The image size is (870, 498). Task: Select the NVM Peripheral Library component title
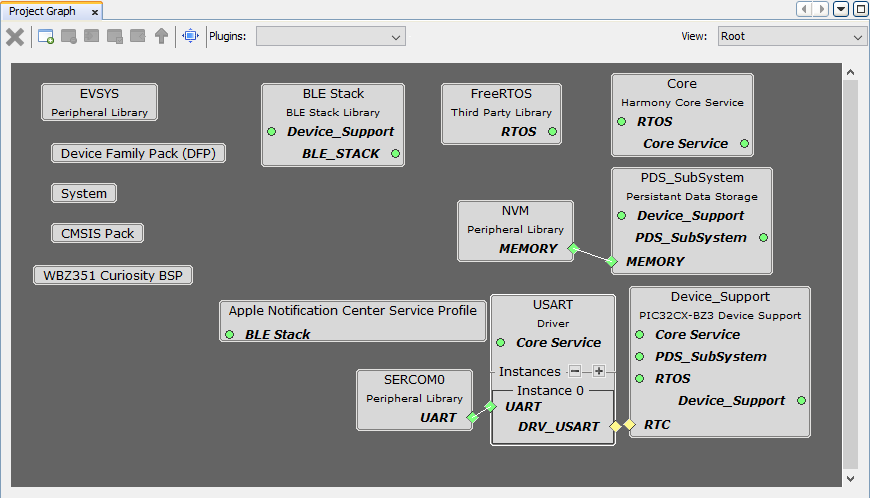click(515, 211)
